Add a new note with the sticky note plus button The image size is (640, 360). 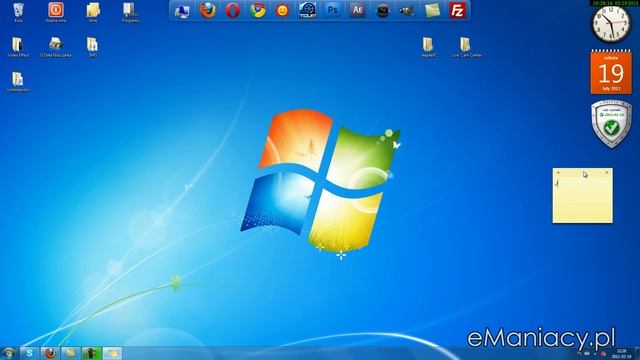click(x=558, y=173)
